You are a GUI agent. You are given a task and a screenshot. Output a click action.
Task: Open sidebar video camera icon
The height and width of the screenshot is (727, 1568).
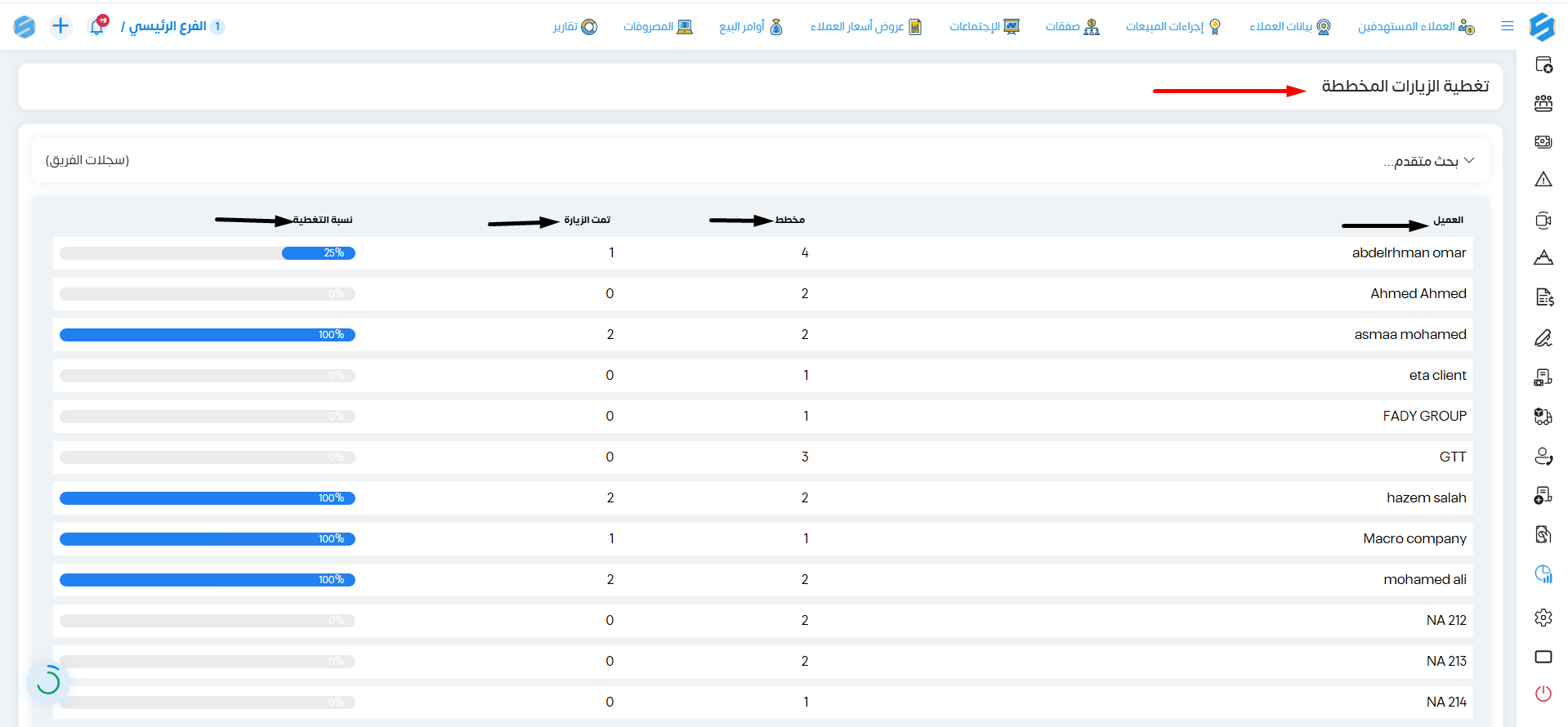(x=1543, y=220)
